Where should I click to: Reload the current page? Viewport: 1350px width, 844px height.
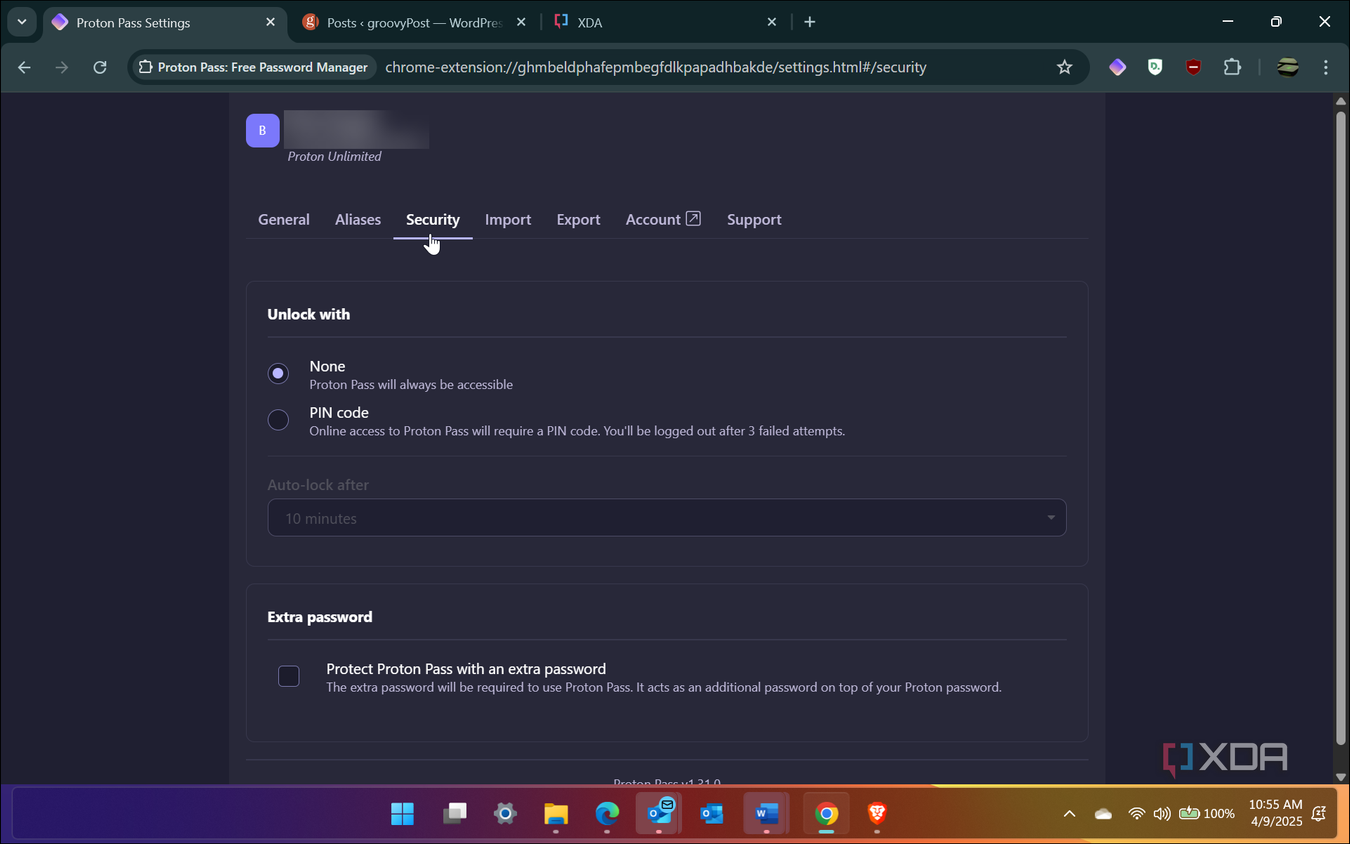click(x=100, y=67)
